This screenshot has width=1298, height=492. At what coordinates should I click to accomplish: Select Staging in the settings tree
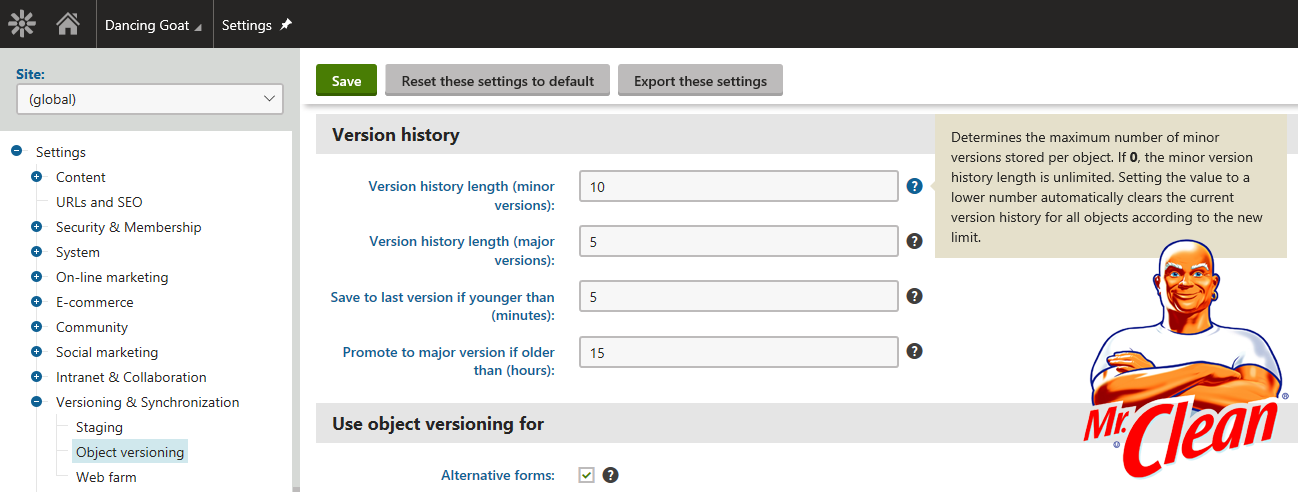click(x=99, y=427)
